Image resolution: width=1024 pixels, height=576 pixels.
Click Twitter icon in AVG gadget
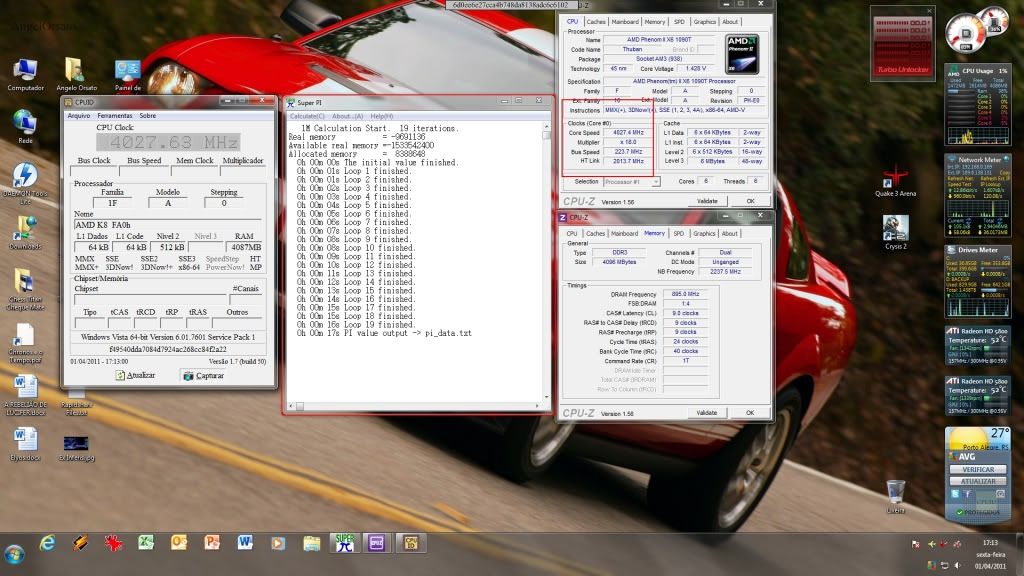(x=955, y=494)
